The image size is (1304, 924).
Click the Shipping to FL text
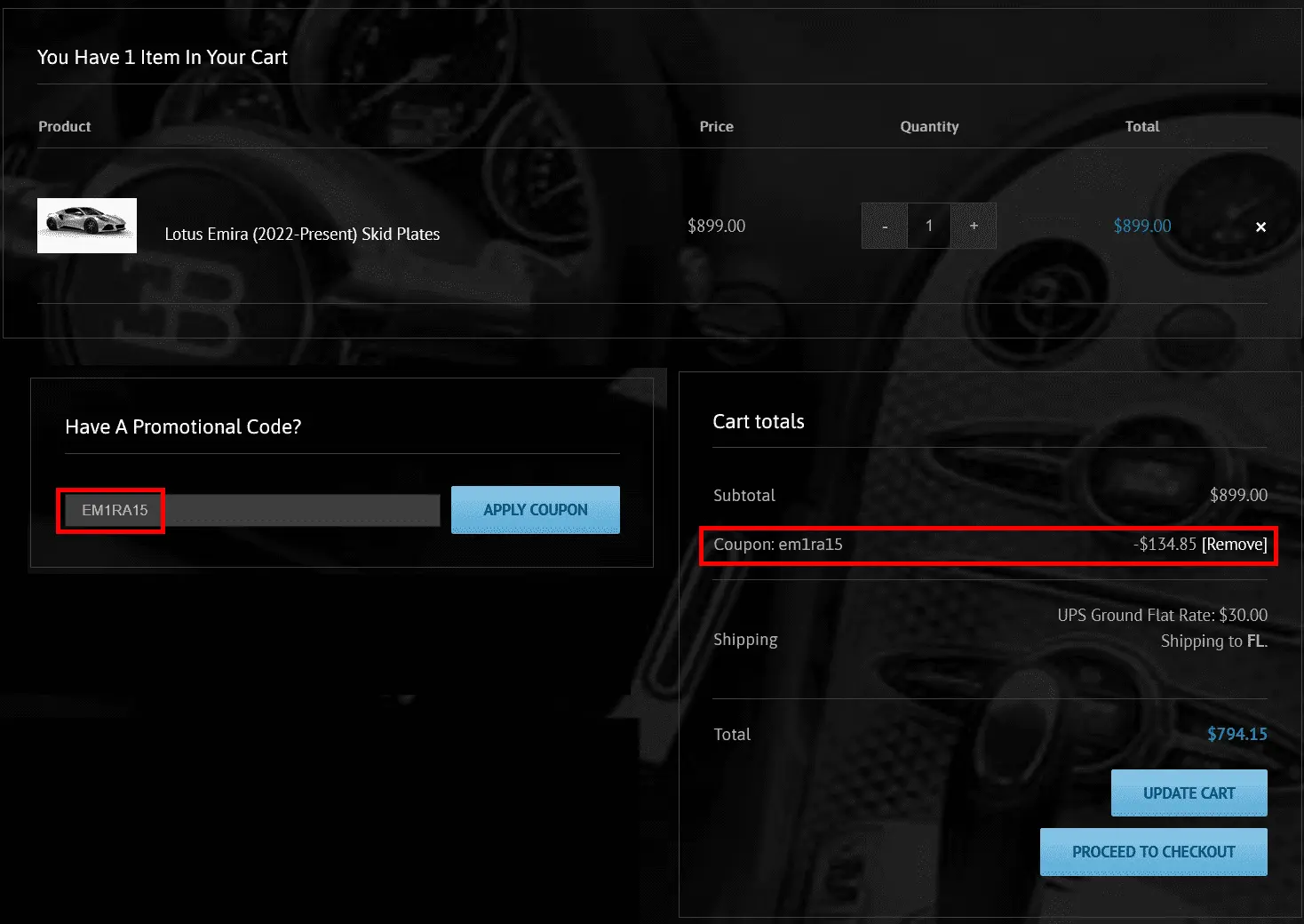1213,641
